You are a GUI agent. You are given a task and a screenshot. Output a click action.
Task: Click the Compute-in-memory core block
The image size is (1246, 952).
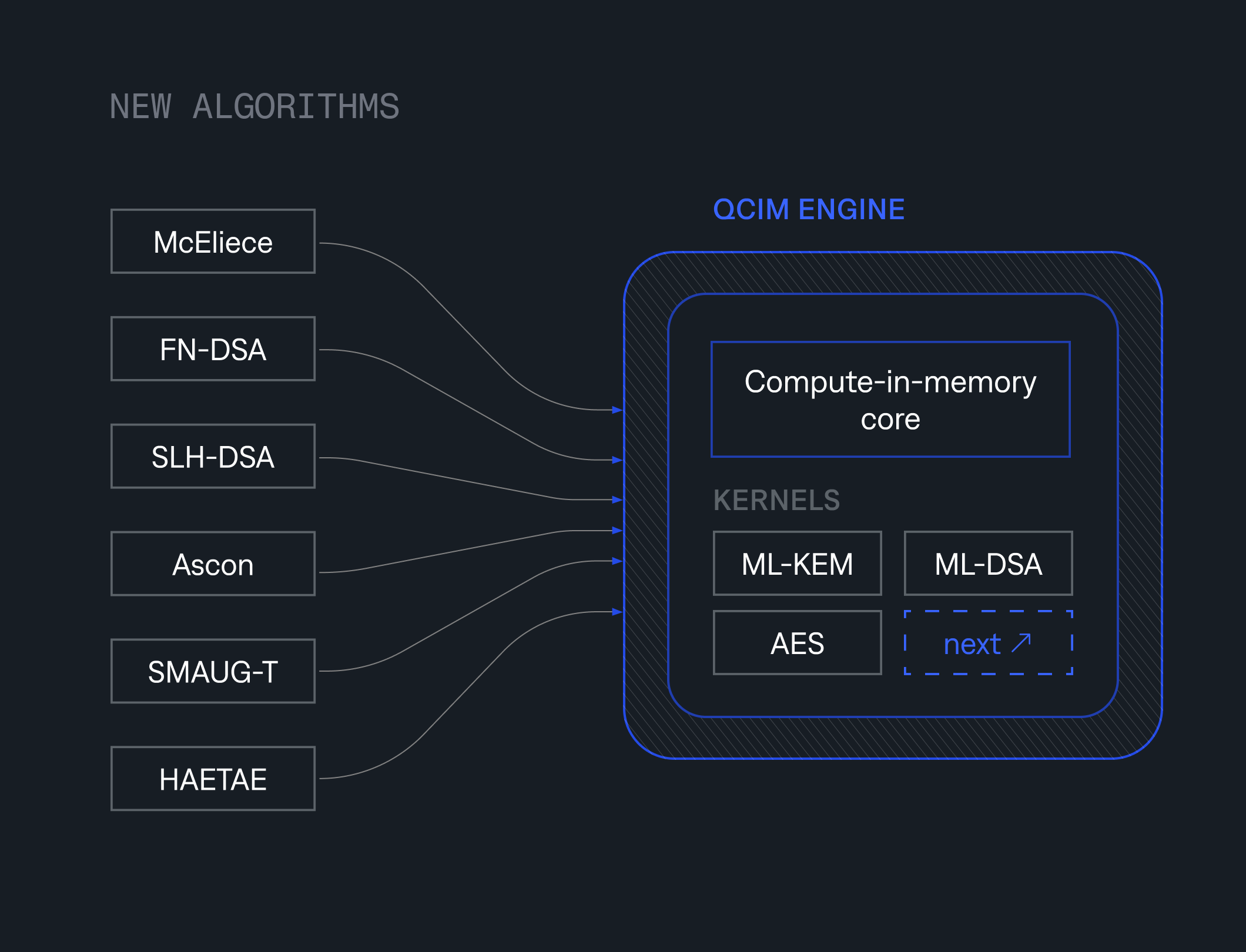coord(890,400)
